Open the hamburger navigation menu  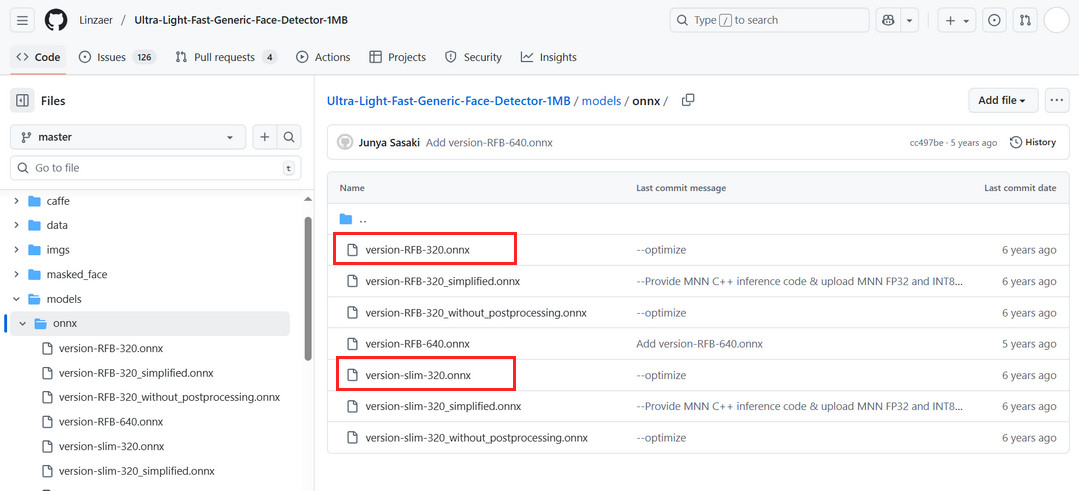click(x=23, y=20)
